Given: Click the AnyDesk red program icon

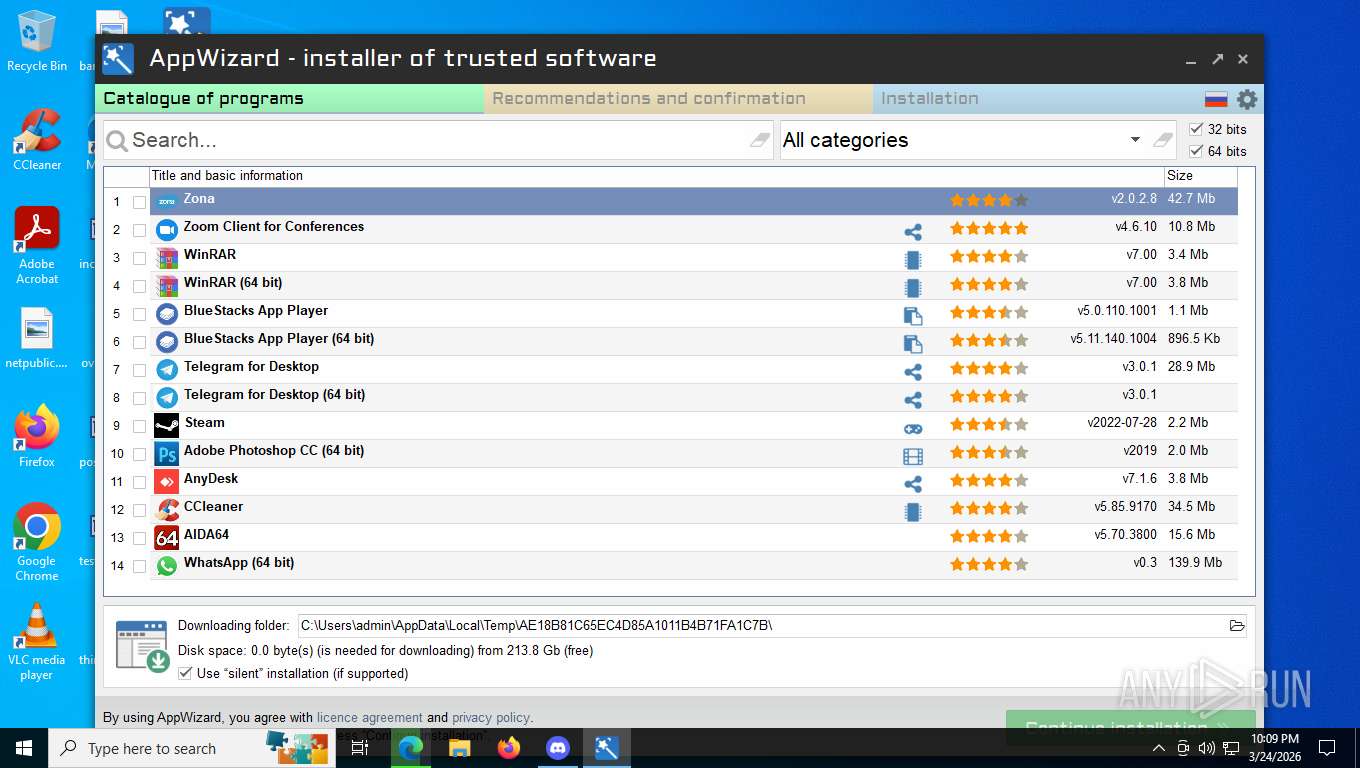Looking at the screenshot, I should click(x=167, y=481).
